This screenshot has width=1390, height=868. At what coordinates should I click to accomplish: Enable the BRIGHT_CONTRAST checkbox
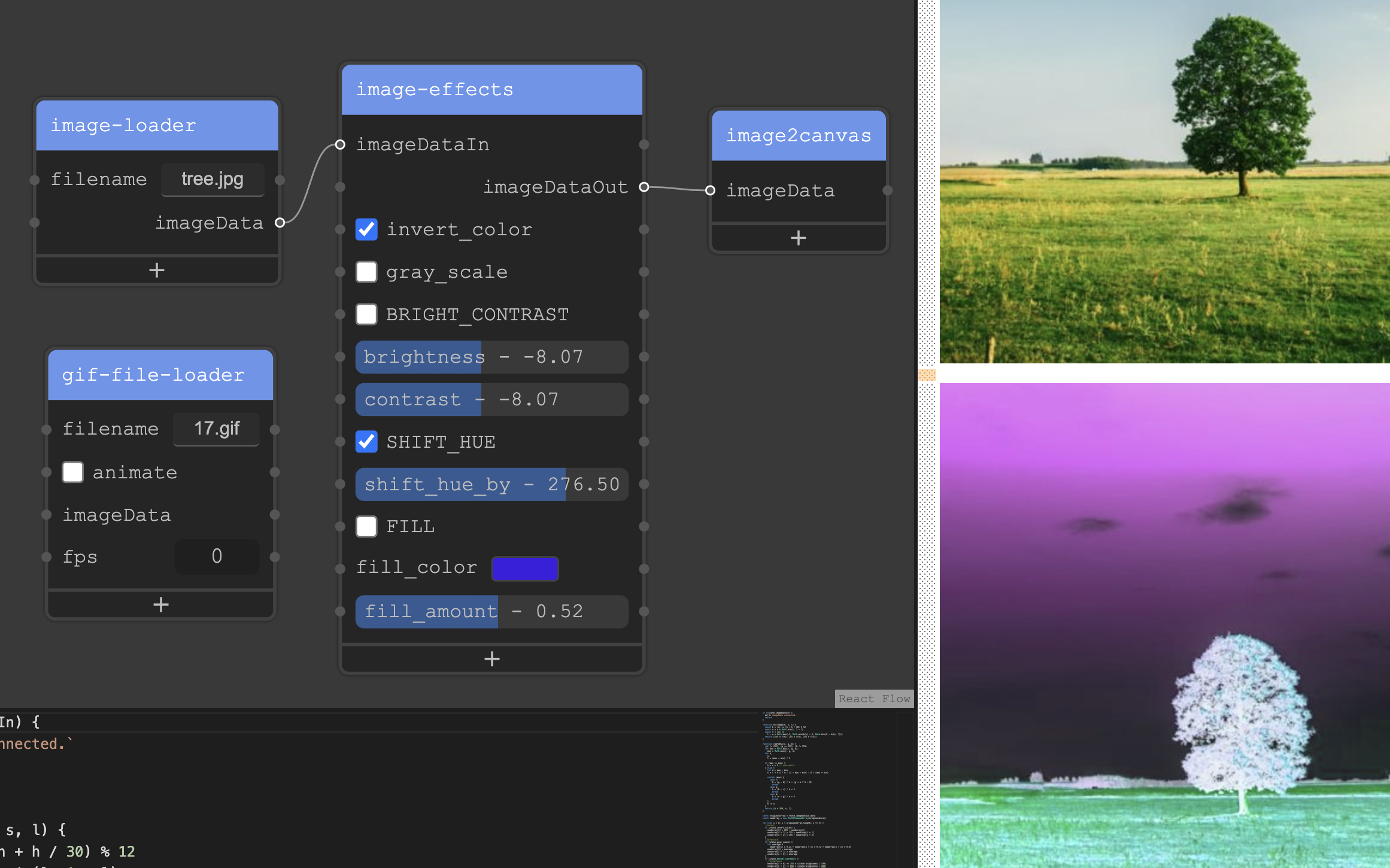[x=366, y=314]
